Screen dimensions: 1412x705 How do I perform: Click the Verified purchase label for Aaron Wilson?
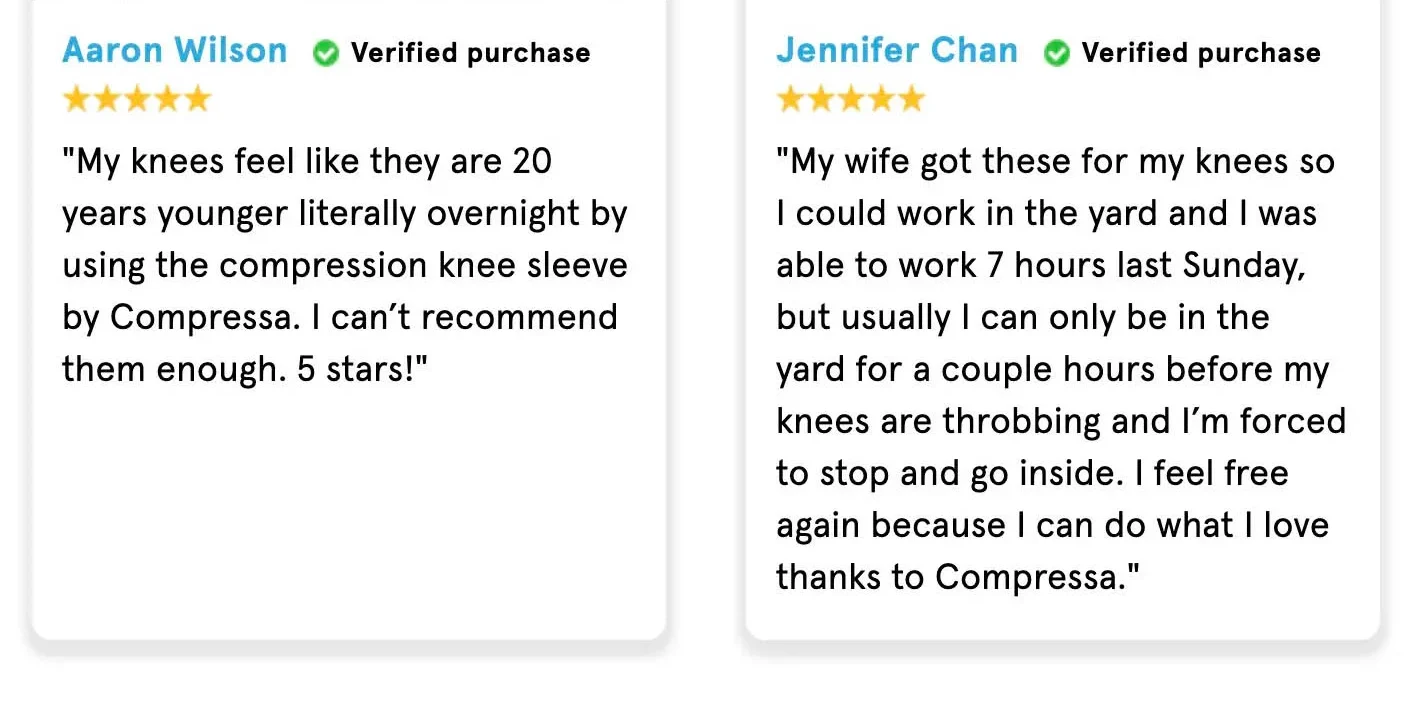point(470,53)
